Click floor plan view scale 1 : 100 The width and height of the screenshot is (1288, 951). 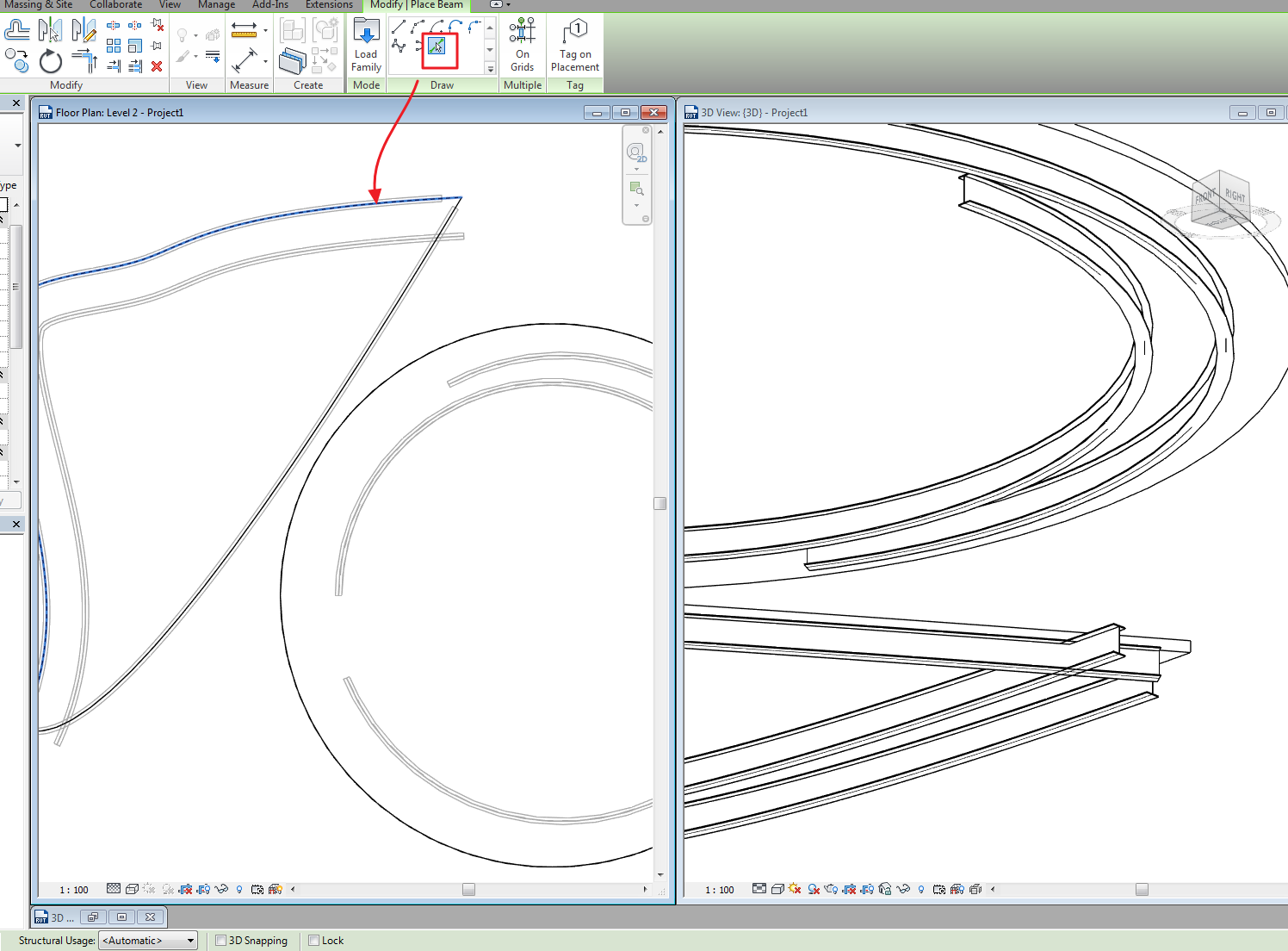coord(74,890)
